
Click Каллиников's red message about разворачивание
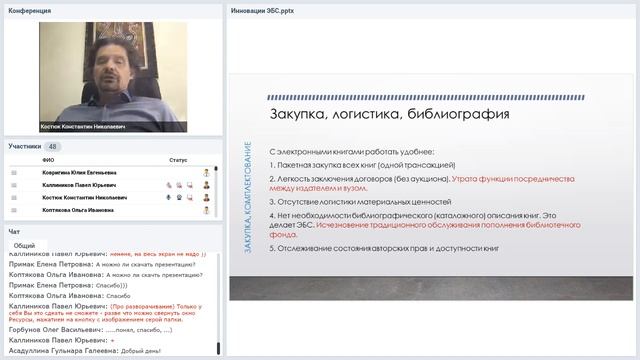click(x=105, y=313)
